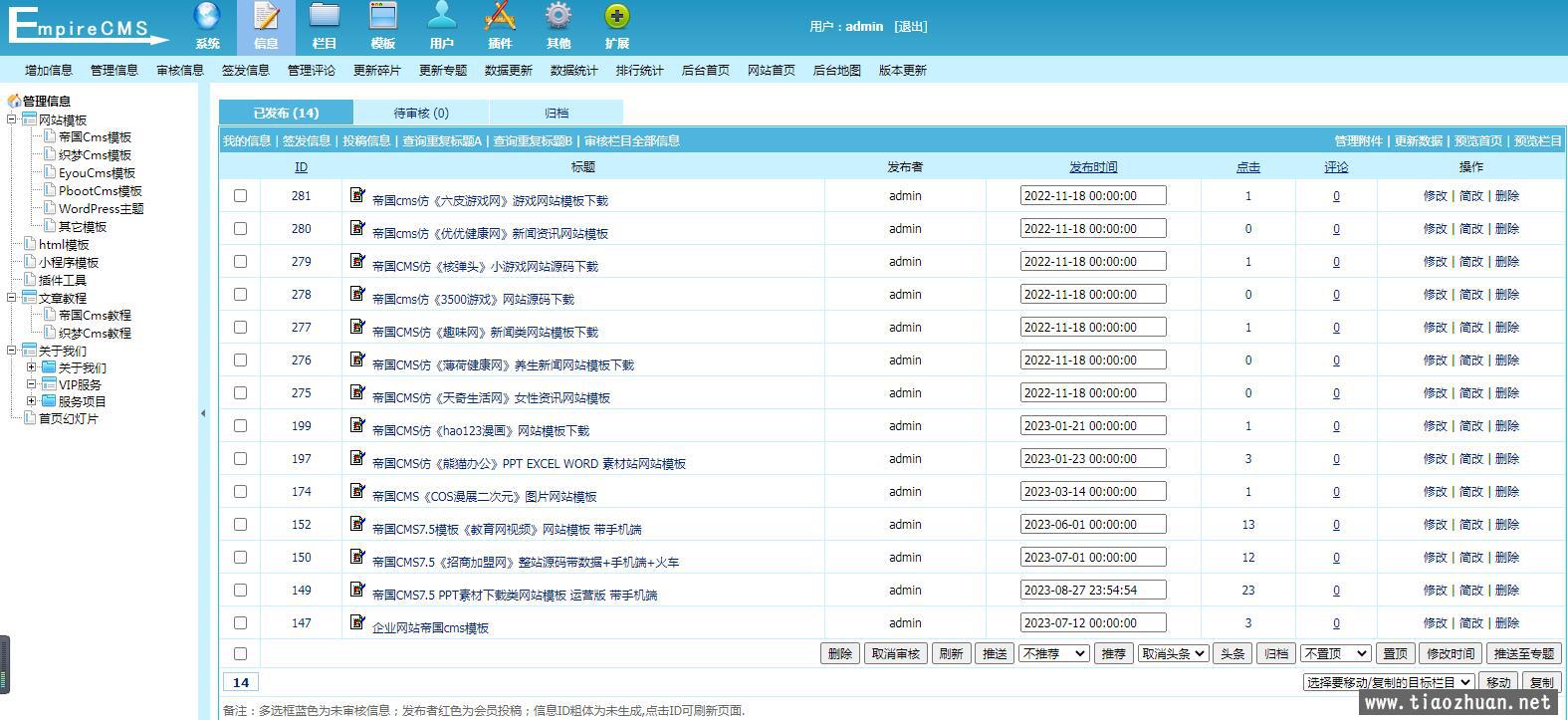Click the edit icon for row 281
This screenshot has width=1568, height=720.
coord(357,195)
